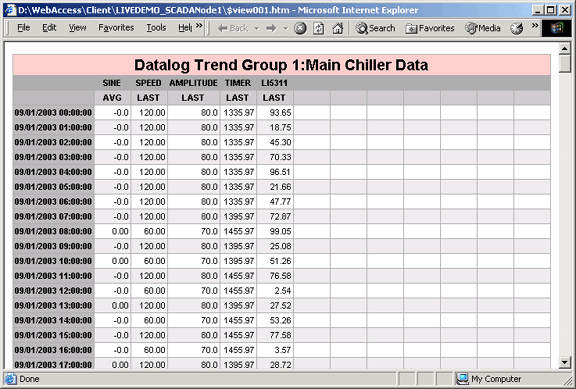
Task: Open the Favorites toolbar button
Action: 430,28
